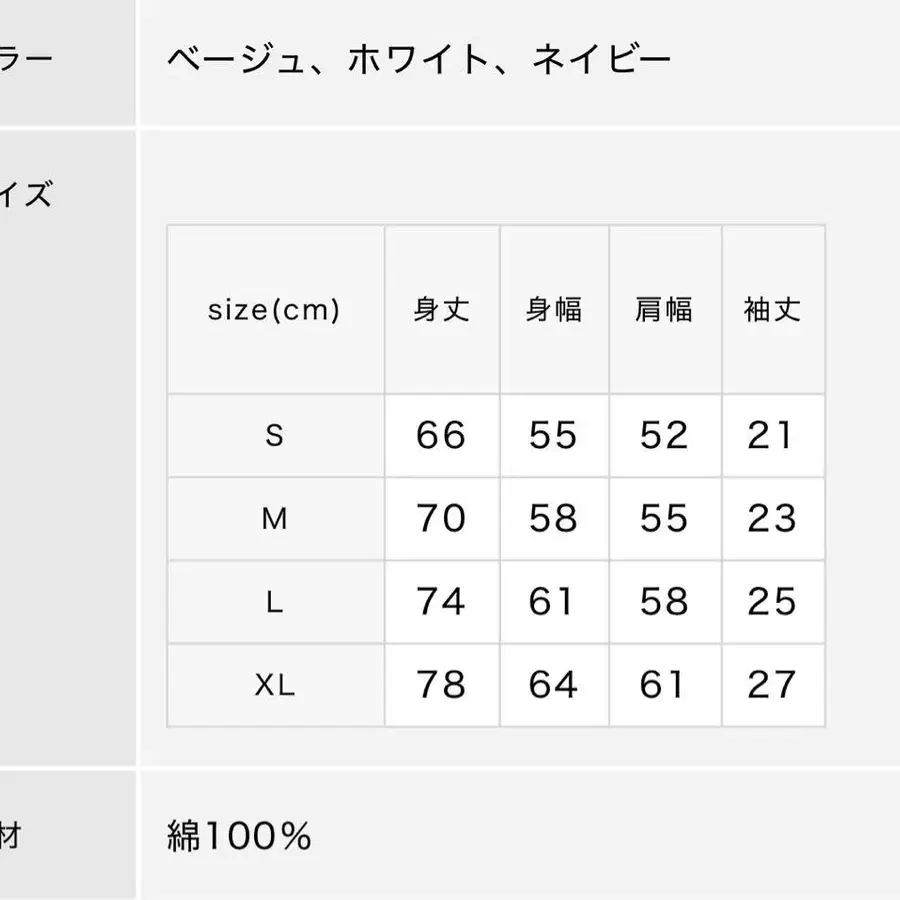Select the XL 袖丈 value 27
This screenshot has height=900, width=900.
772,685
